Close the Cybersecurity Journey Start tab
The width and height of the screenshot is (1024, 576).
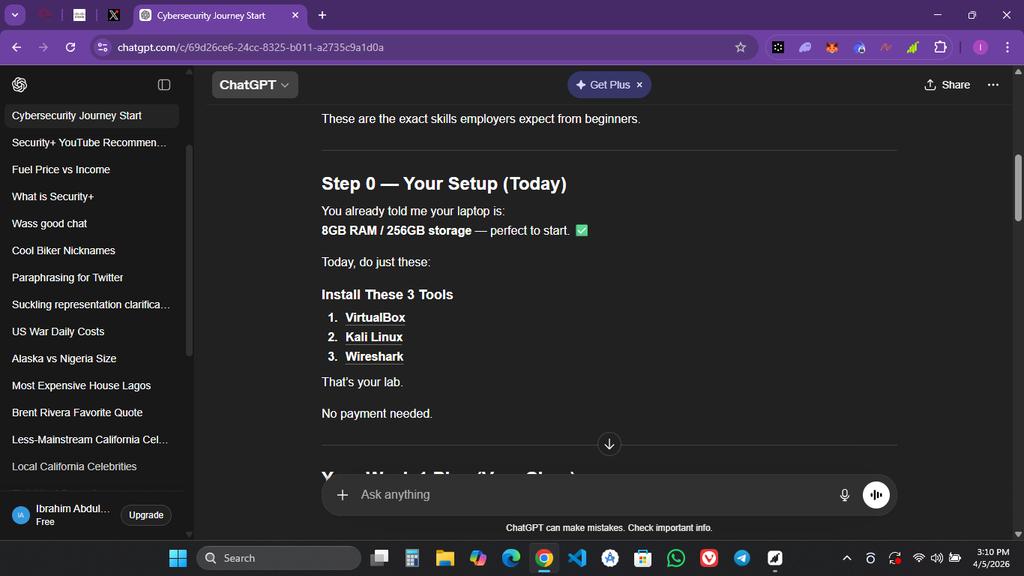pos(295,15)
